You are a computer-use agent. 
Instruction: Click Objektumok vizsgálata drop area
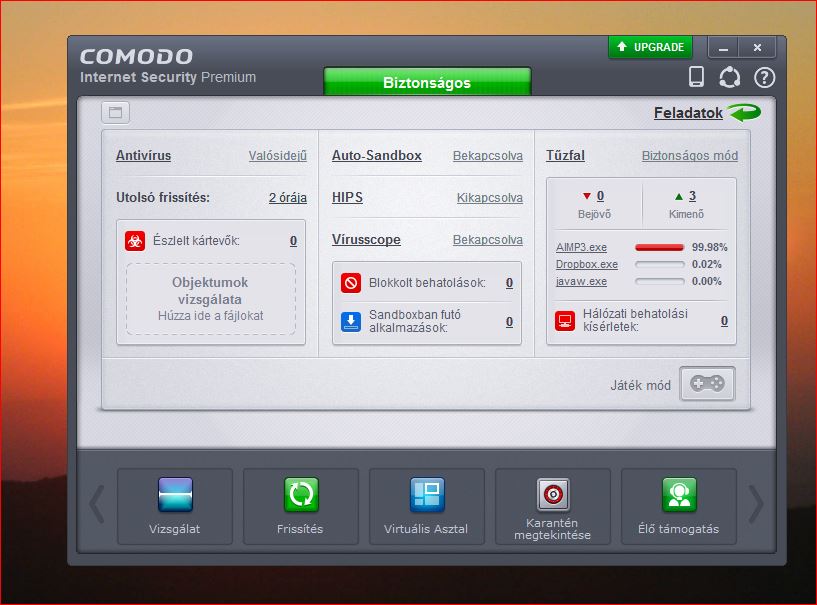point(211,299)
